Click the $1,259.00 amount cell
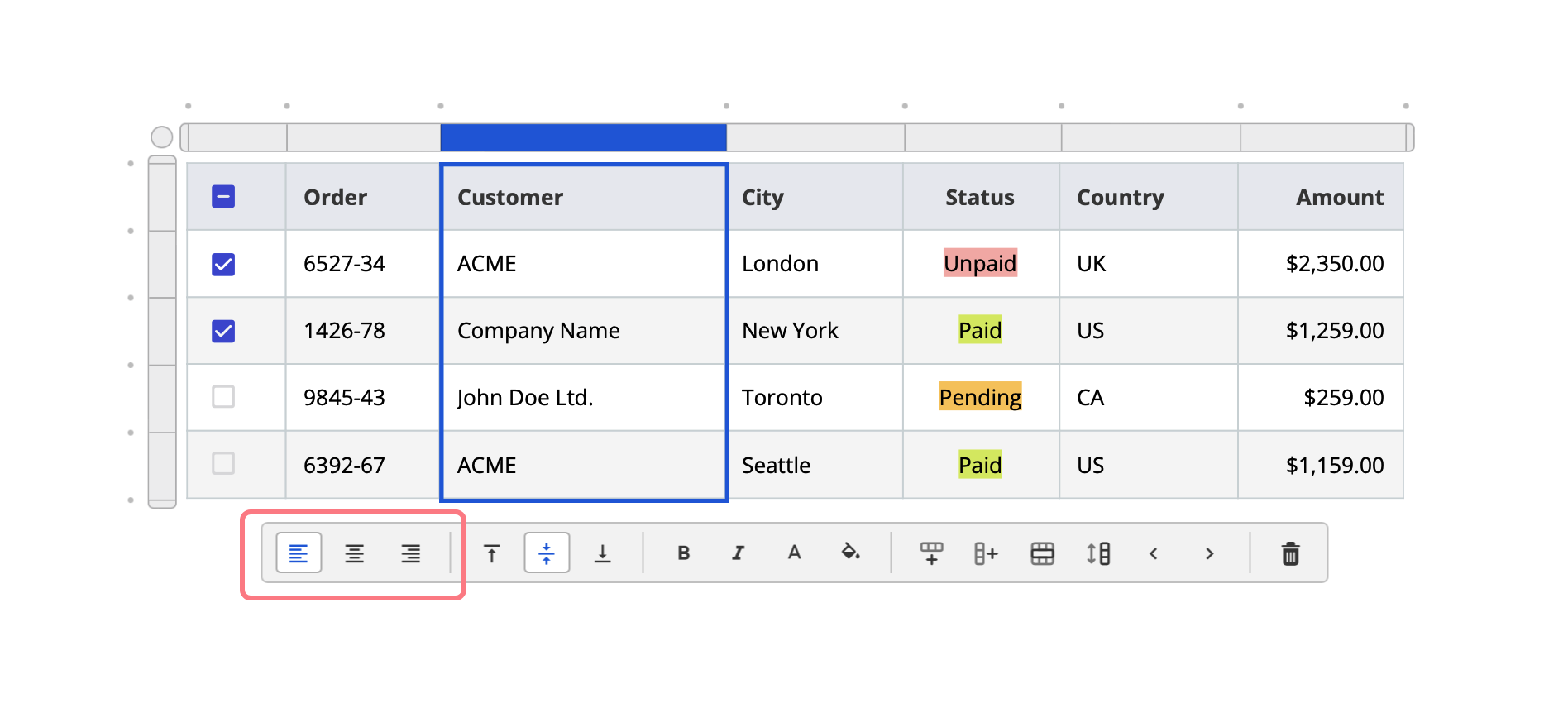The width and height of the screenshot is (1568, 708). pos(1321,331)
